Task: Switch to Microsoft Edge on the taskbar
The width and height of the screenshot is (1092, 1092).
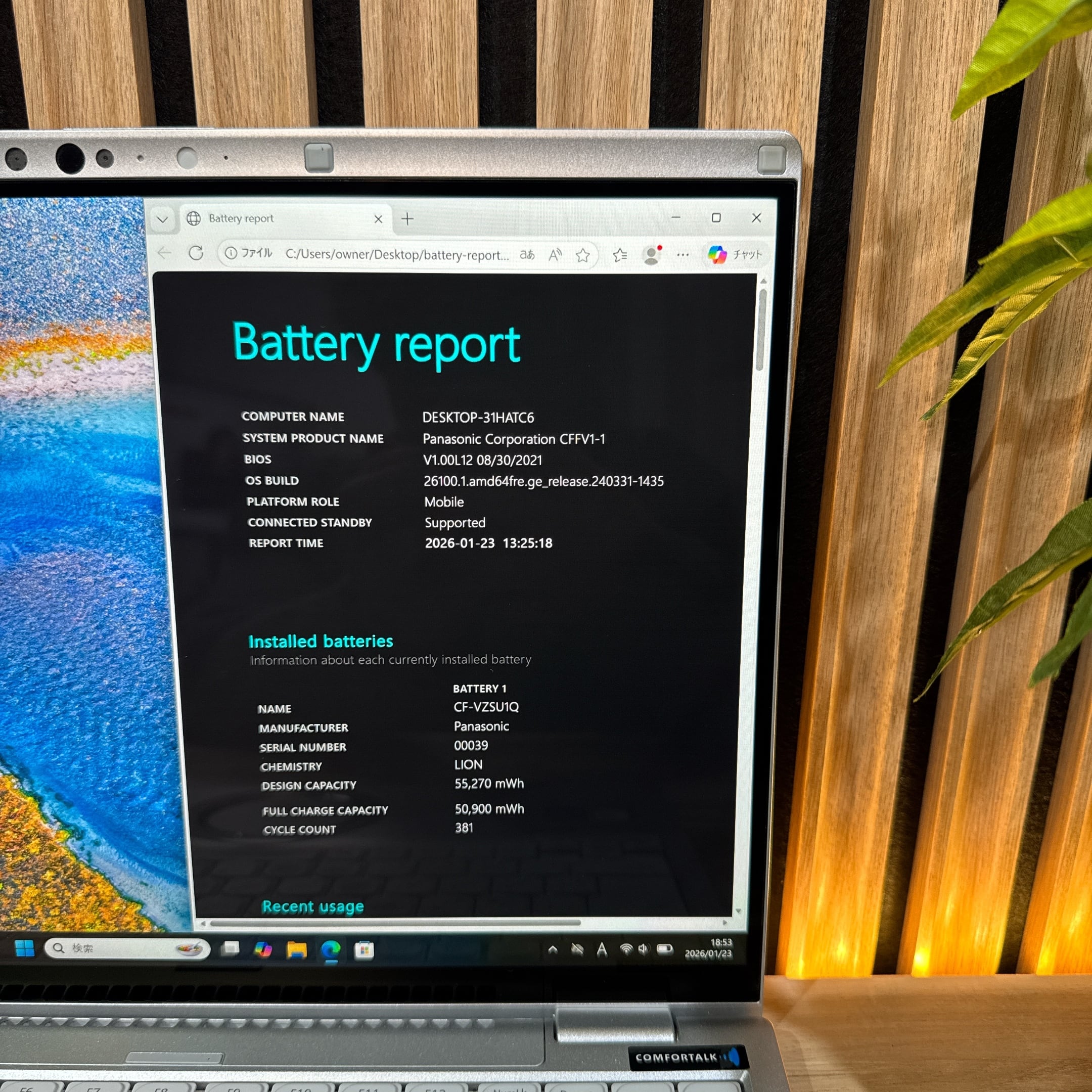Action: pyautogui.click(x=331, y=950)
